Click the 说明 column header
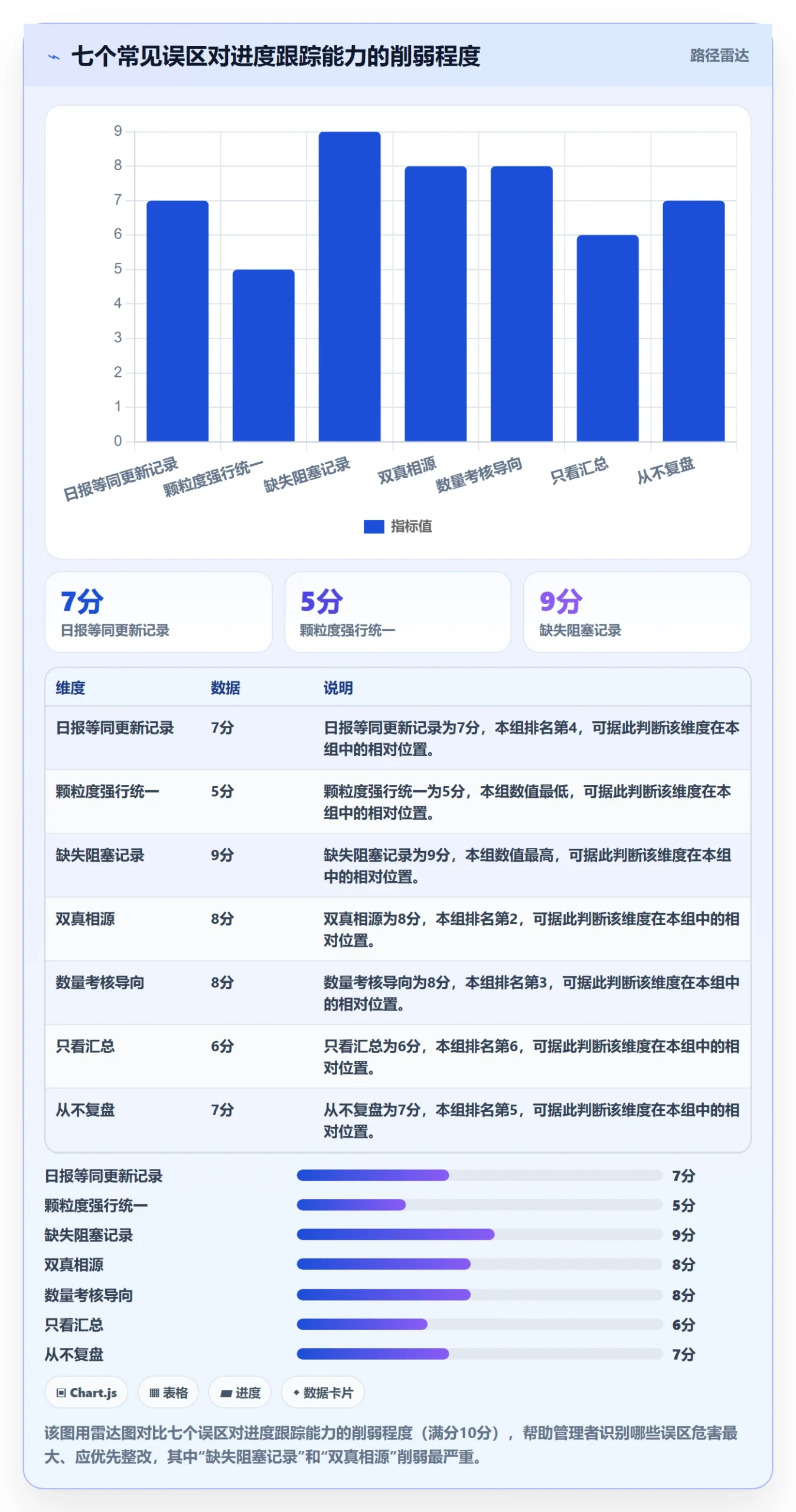 click(x=338, y=687)
